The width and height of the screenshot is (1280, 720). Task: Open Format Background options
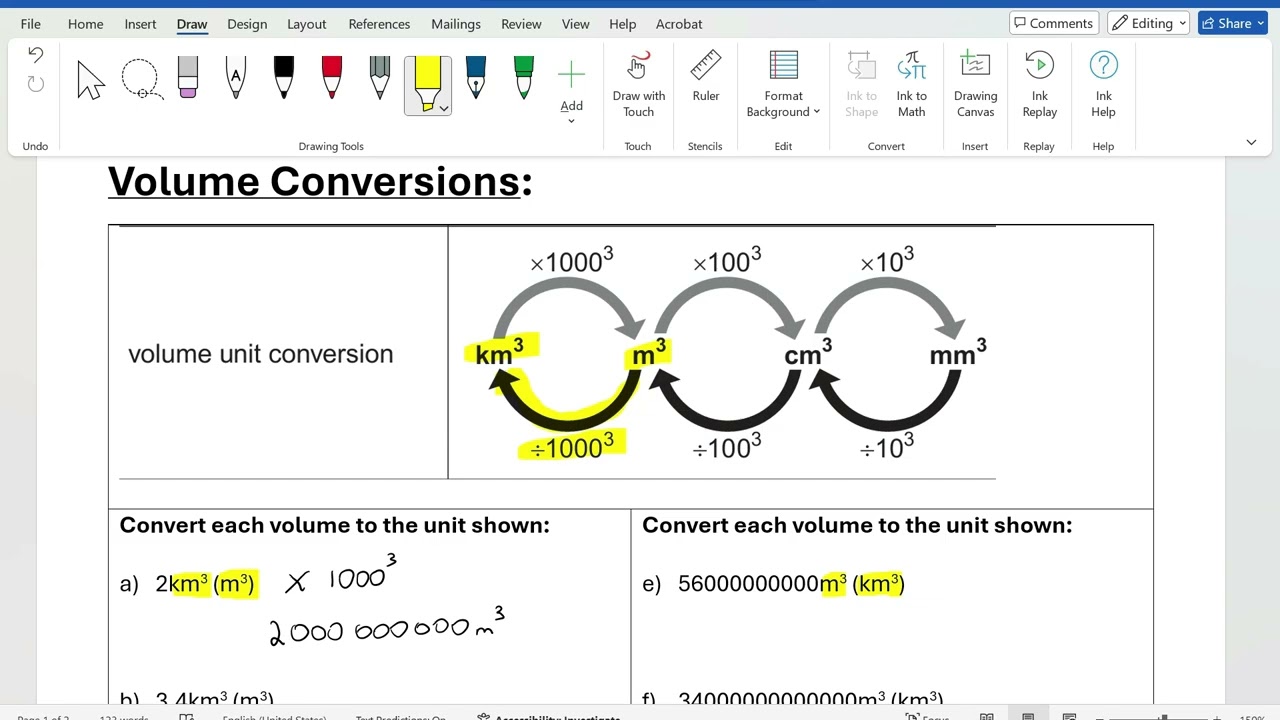tap(783, 84)
